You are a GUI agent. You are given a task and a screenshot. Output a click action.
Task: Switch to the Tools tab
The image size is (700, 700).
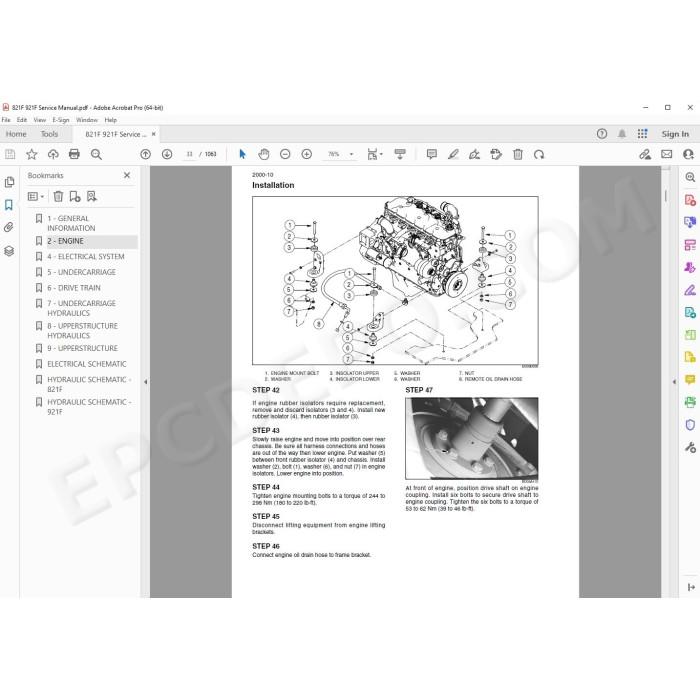tap(49, 134)
